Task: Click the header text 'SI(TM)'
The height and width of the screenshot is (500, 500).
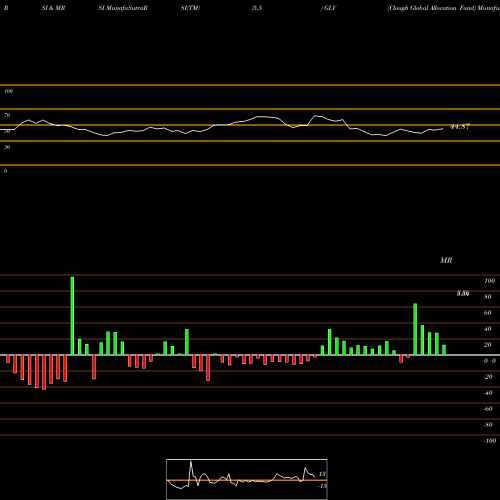Action: (x=190, y=8)
